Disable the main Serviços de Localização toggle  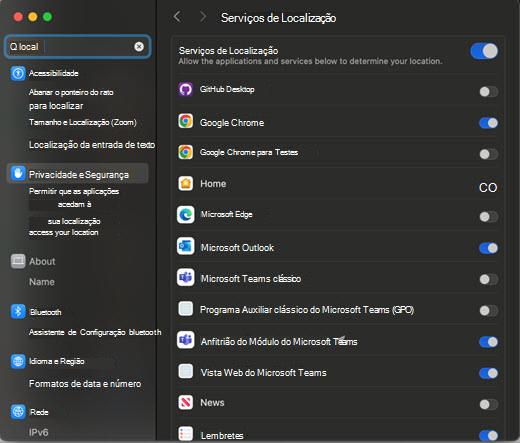(x=484, y=51)
